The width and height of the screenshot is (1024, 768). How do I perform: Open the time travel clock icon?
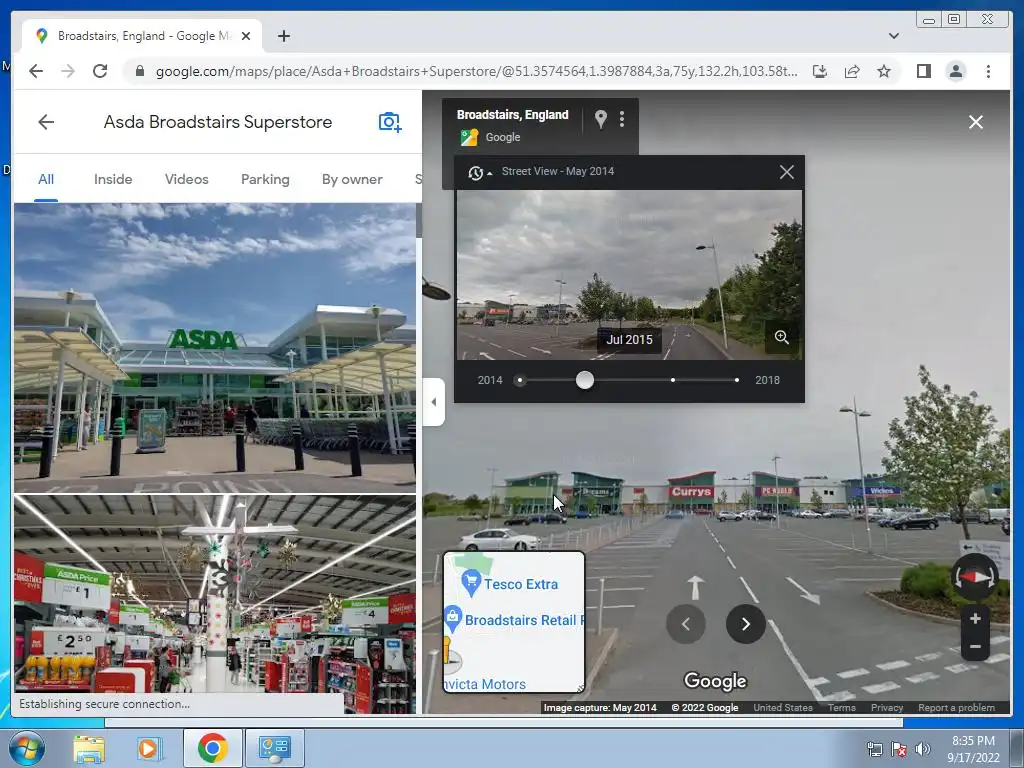[475, 172]
